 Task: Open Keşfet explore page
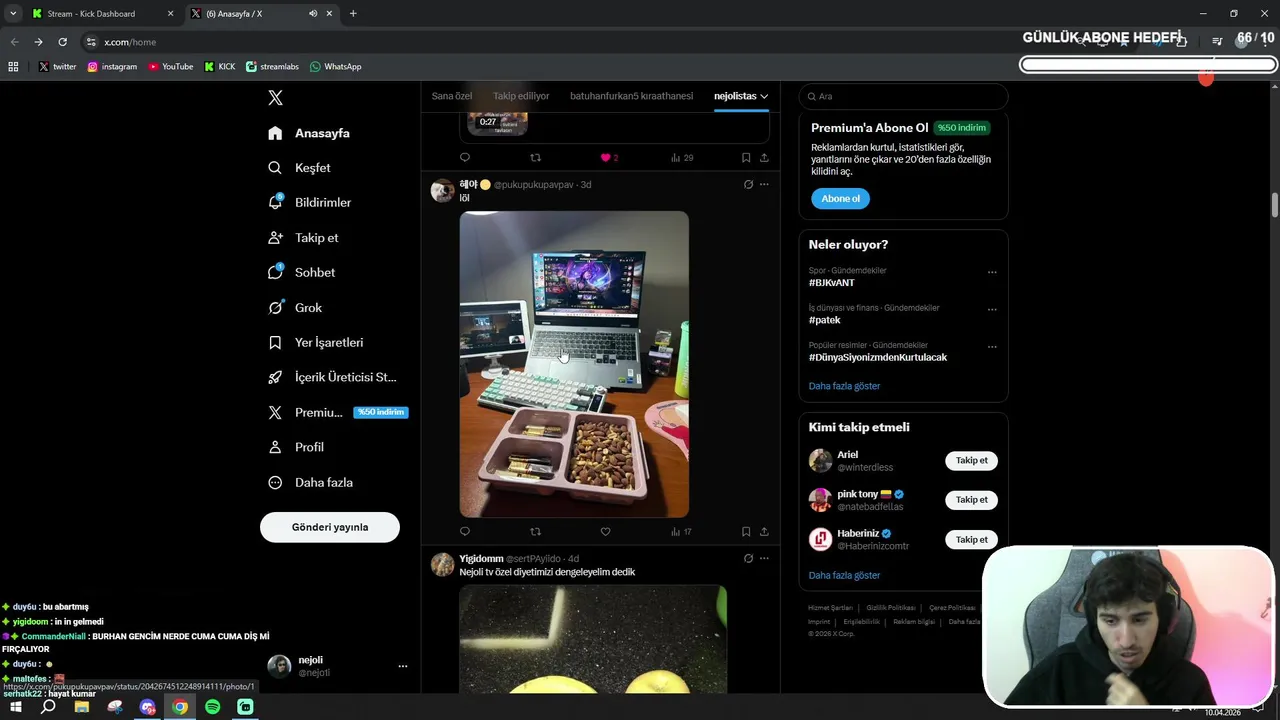coord(299,168)
